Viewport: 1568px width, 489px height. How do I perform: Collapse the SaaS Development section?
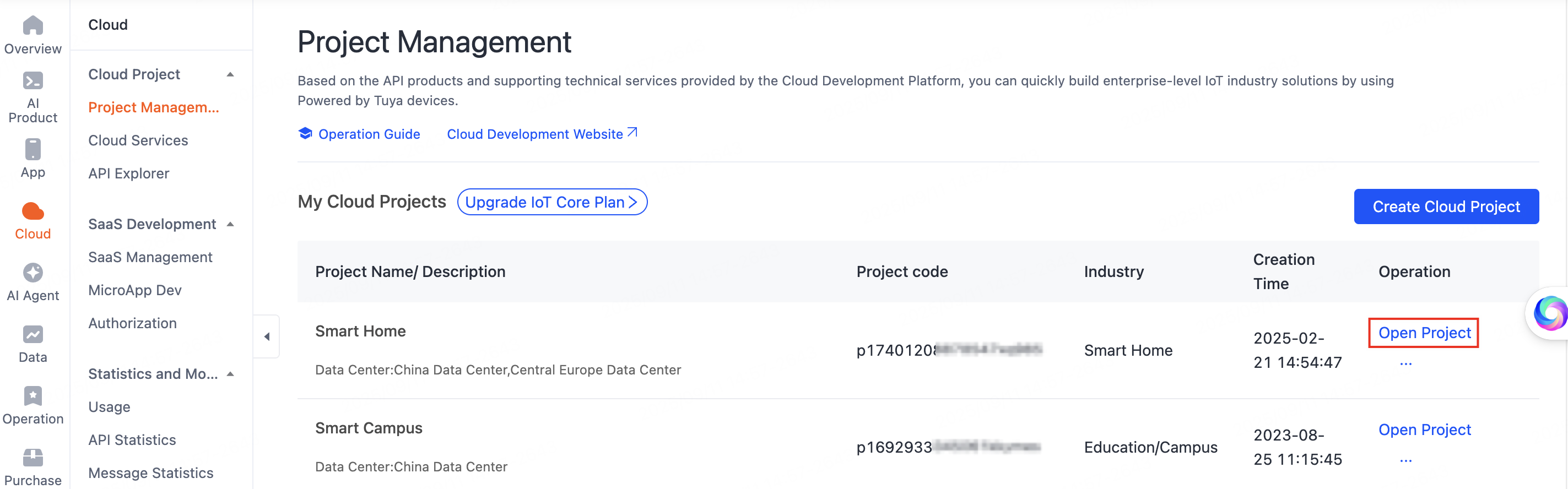(230, 225)
